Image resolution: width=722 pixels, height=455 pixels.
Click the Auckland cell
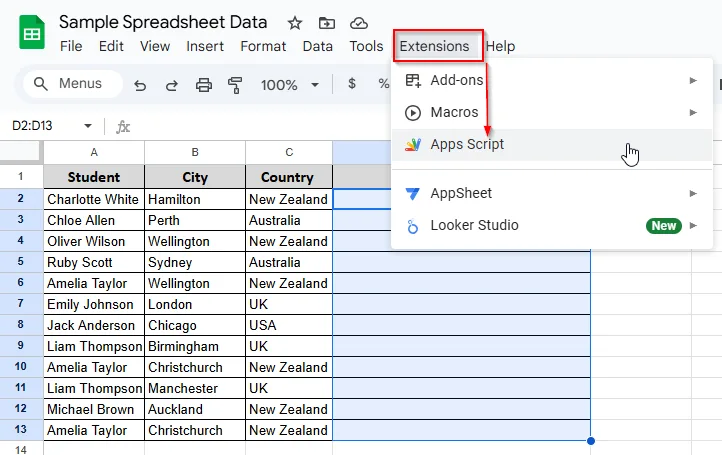pyautogui.click(x=195, y=409)
